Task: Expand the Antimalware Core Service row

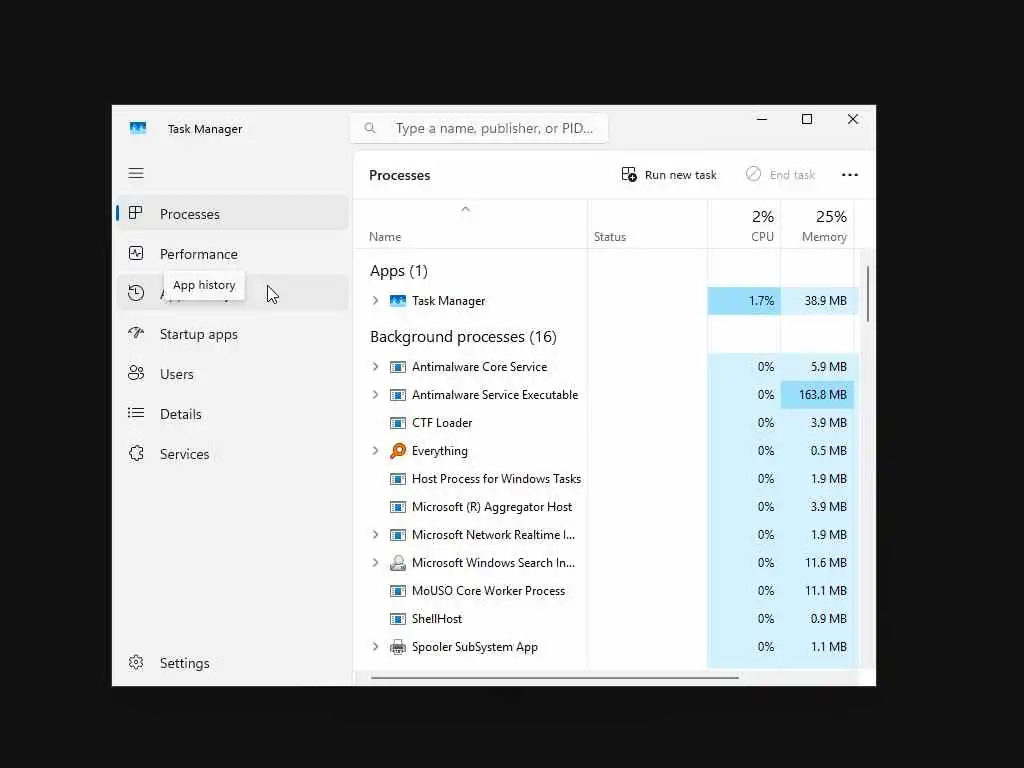Action: point(376,366)
